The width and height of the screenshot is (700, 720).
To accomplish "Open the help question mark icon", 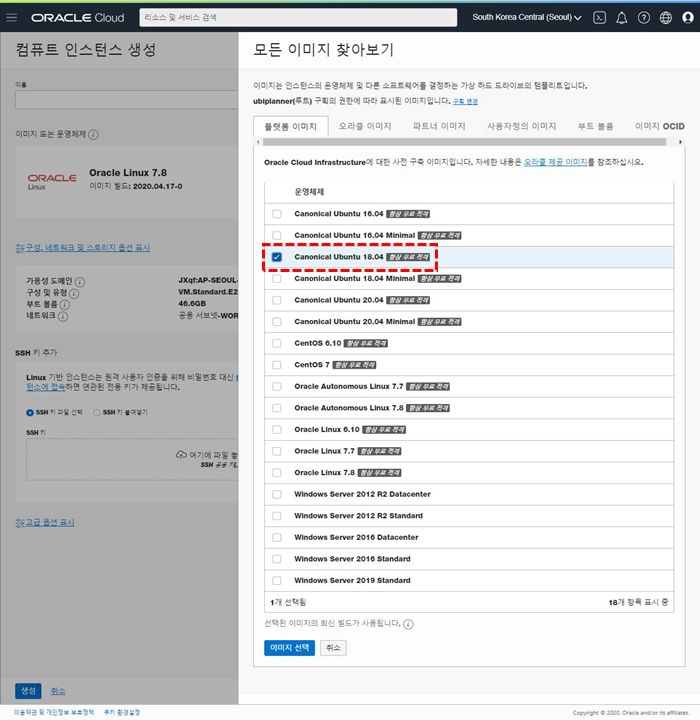I will (x=644, y=17).
